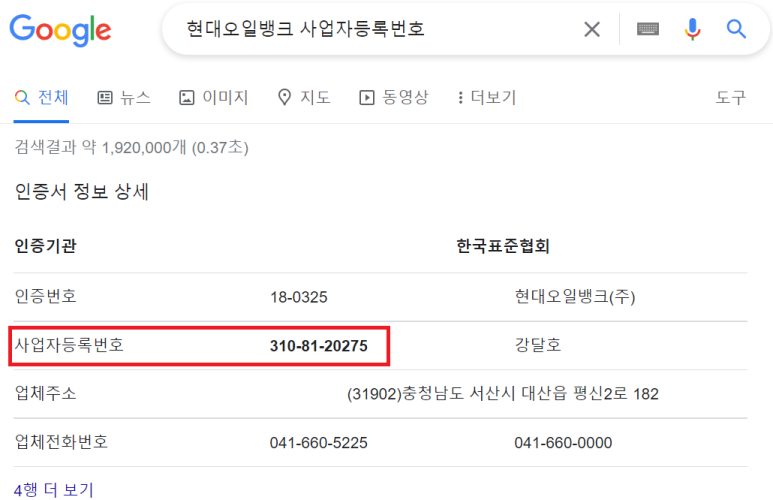Switch to the 뉴스 tab
773x500 pixels.
(x=124, y=97)
